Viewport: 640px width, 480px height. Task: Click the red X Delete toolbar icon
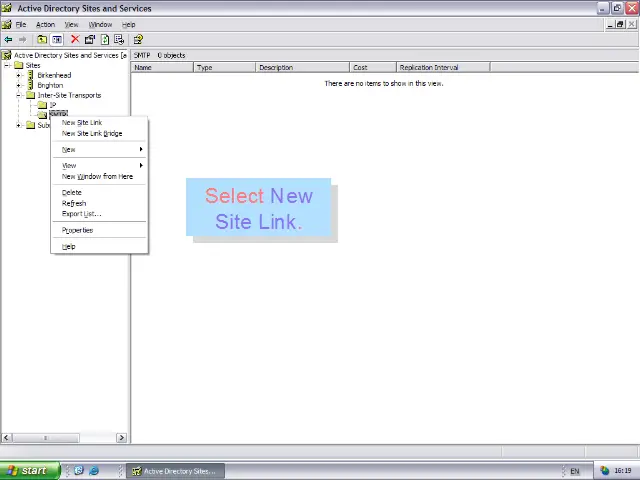pyautogui.click(x=75, y=39)
